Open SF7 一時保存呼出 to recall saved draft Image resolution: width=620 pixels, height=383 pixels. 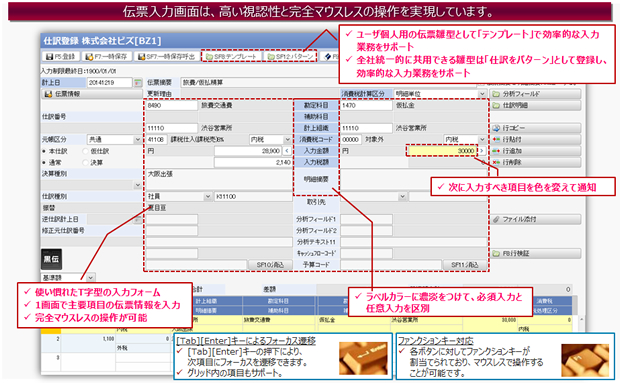[166, 57]
